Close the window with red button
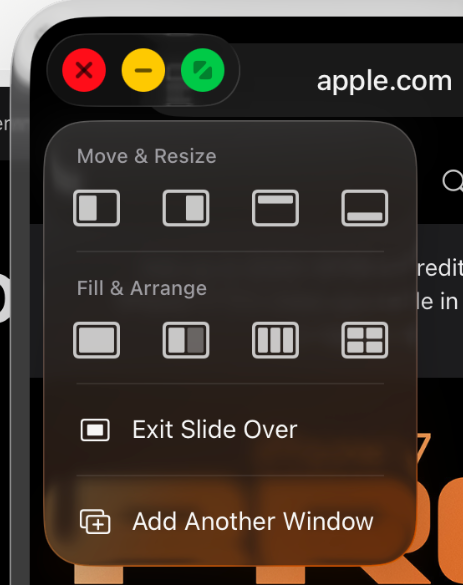This screenshot has height=585, width=463. pyautogui.click(x=84, y=70)
